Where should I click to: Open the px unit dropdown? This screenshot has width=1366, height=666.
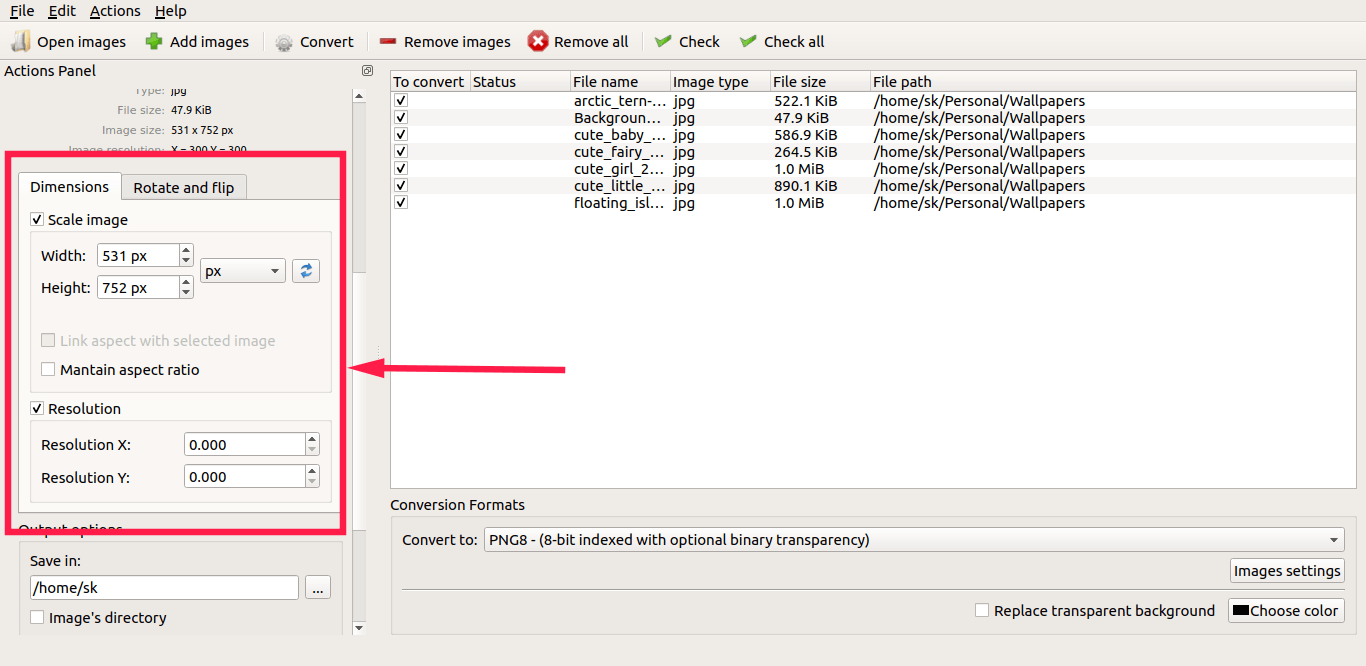click(243, 271)
